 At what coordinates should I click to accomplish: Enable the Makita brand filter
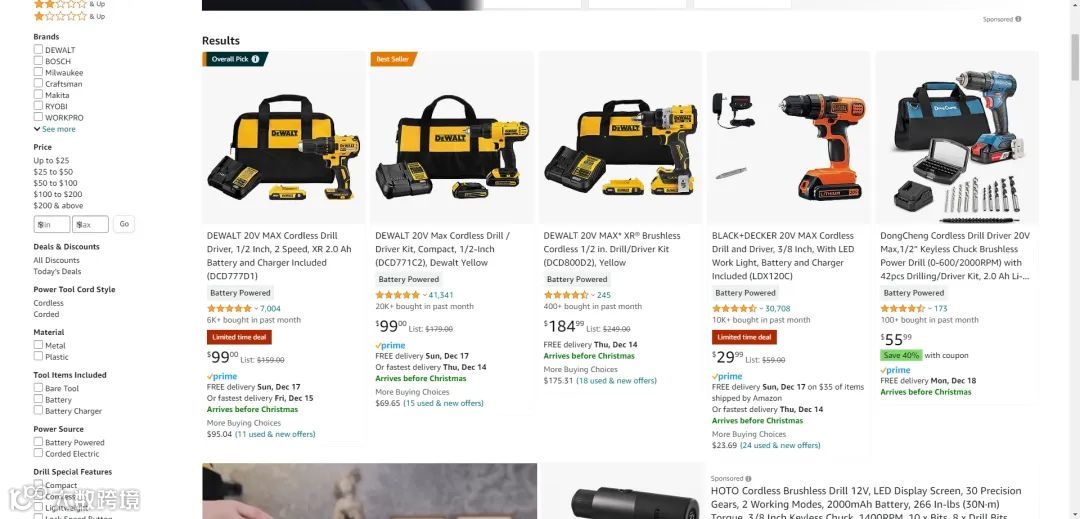39,95
